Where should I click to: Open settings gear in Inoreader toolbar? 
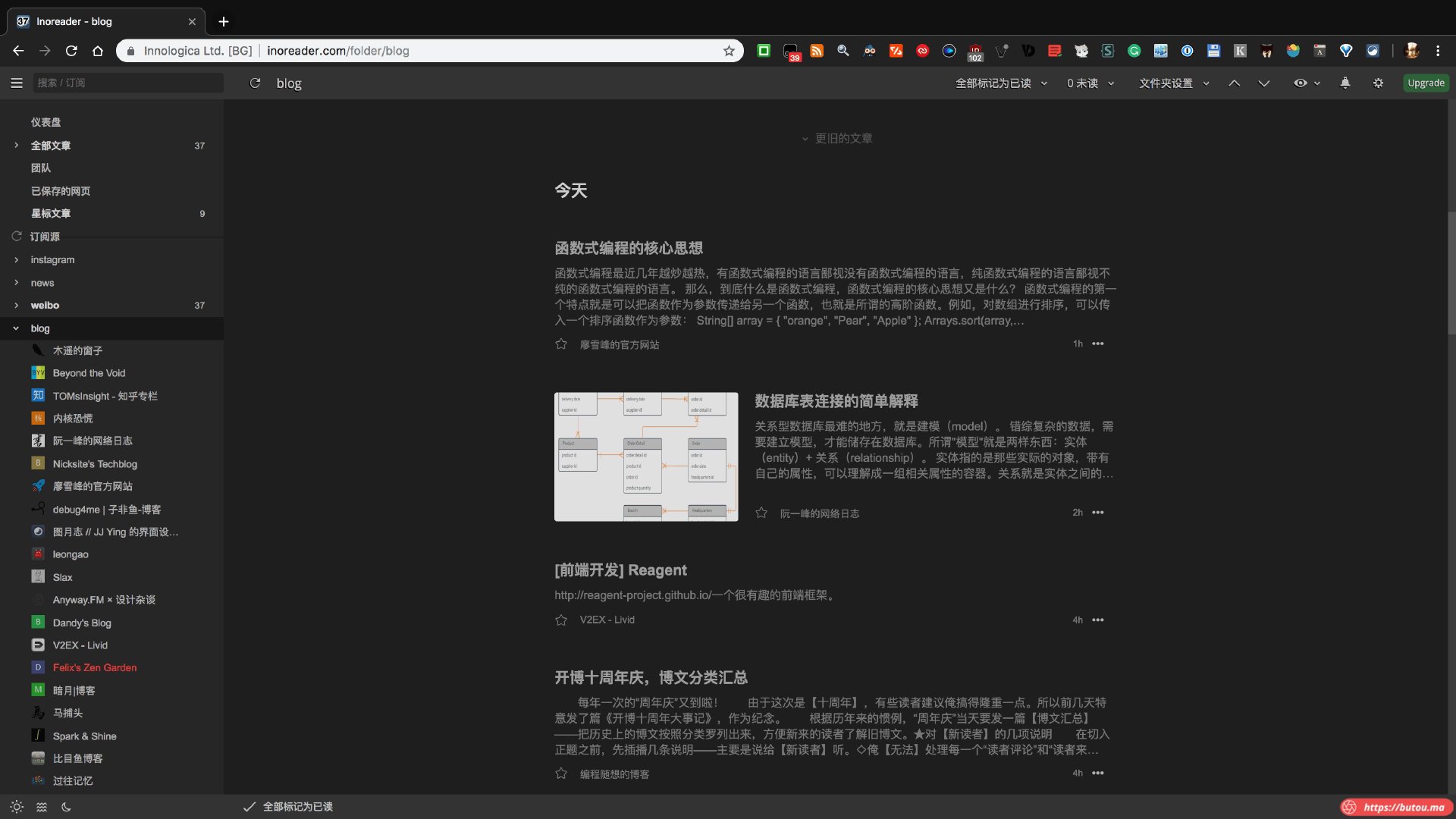pos(1378,83)
